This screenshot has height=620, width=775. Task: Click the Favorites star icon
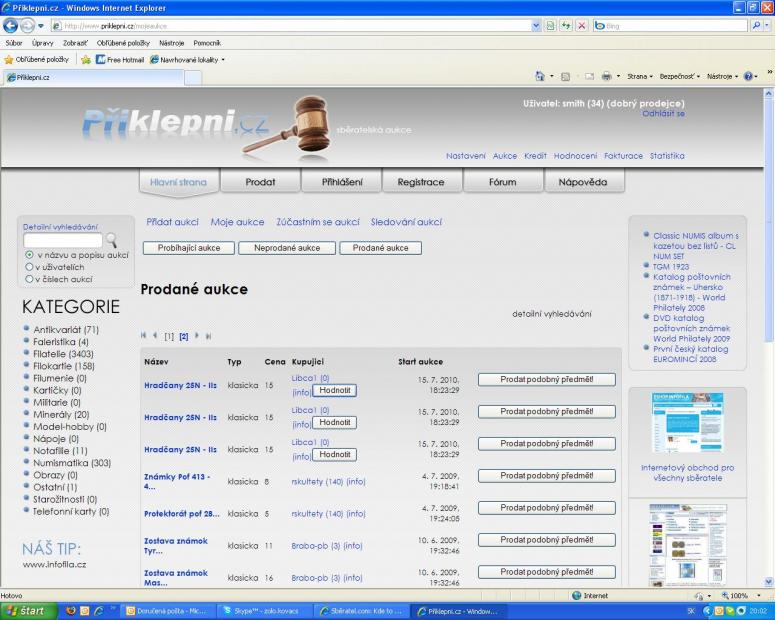pos(8,60)
